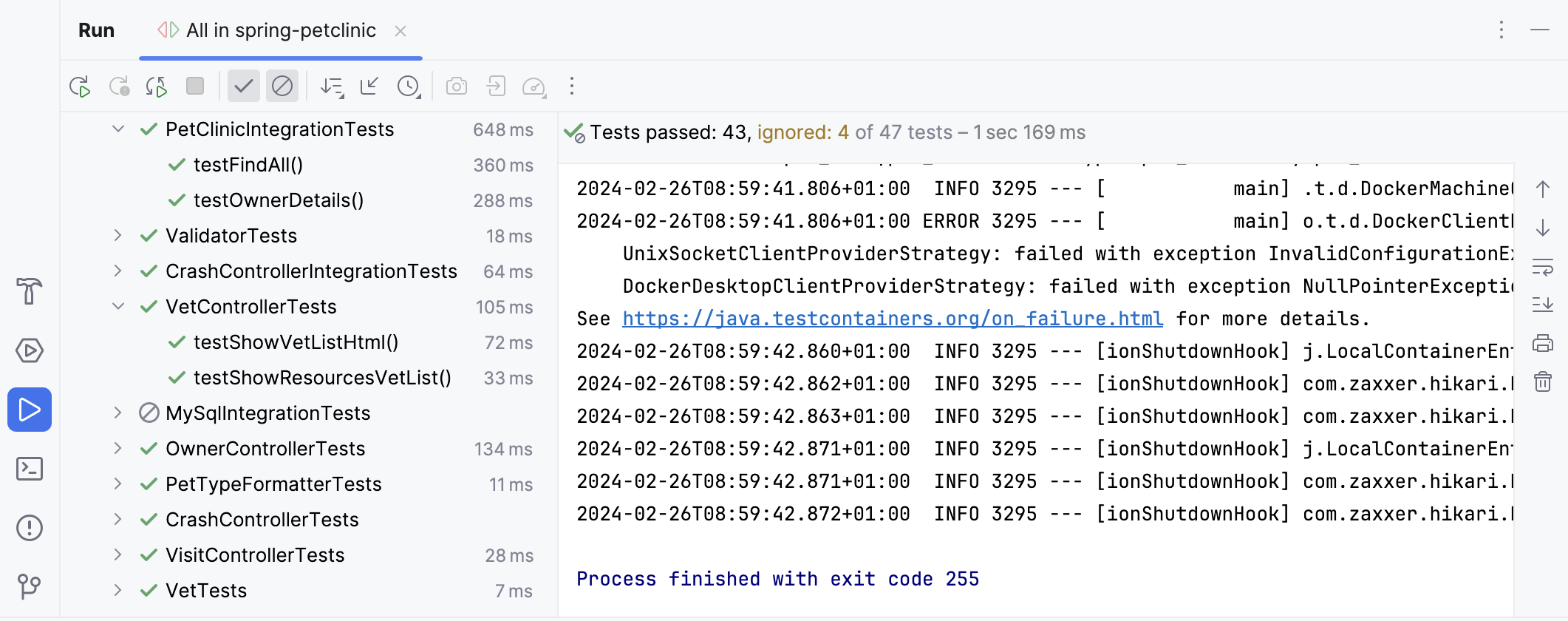Click the up arrow console icon

coord(1543,189)
